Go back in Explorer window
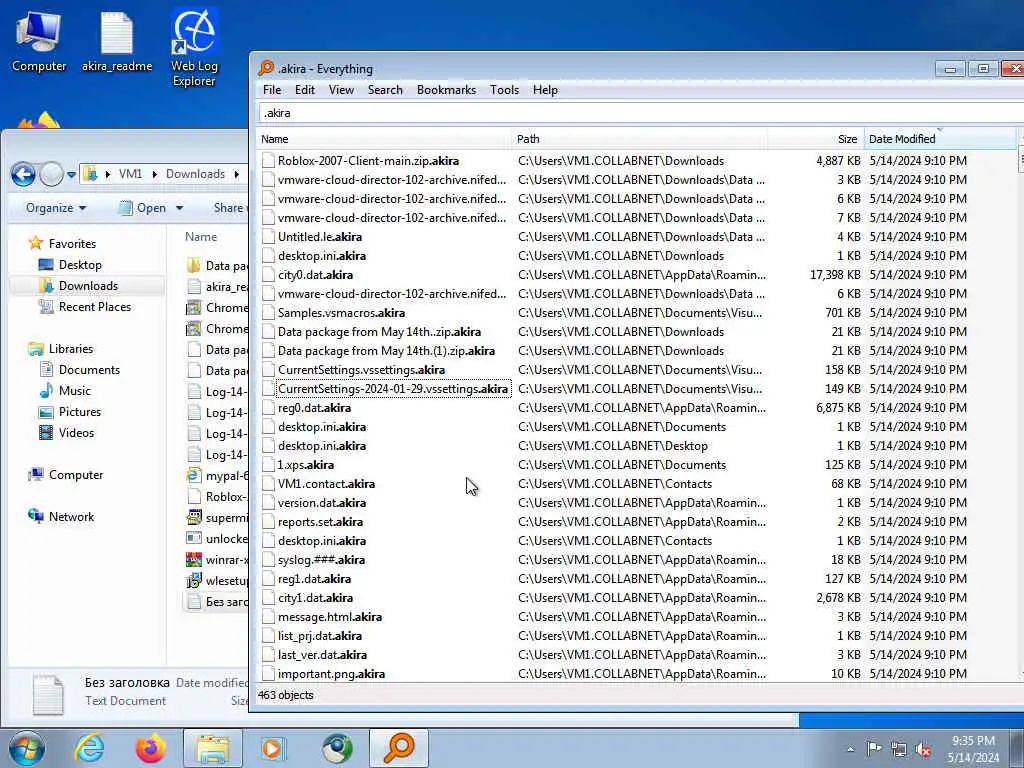This screenshot has width=1024, height=768. click(x=24, y=174)
